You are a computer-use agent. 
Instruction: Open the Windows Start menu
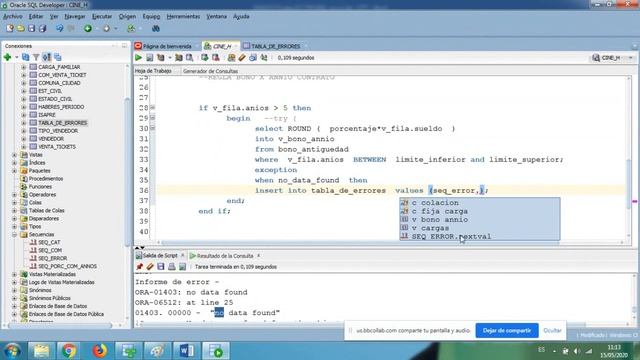(x=12, y=351)
